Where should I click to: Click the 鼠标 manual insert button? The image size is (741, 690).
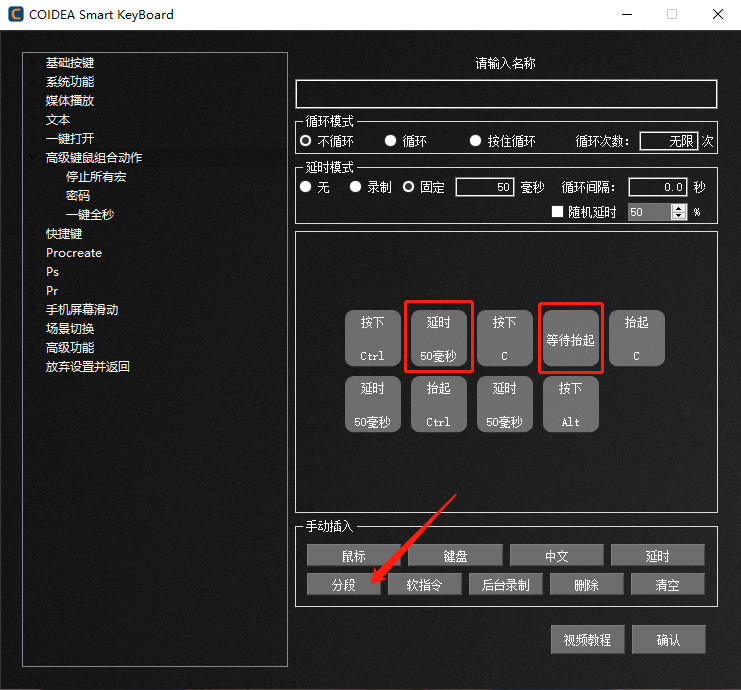[354, 555]
